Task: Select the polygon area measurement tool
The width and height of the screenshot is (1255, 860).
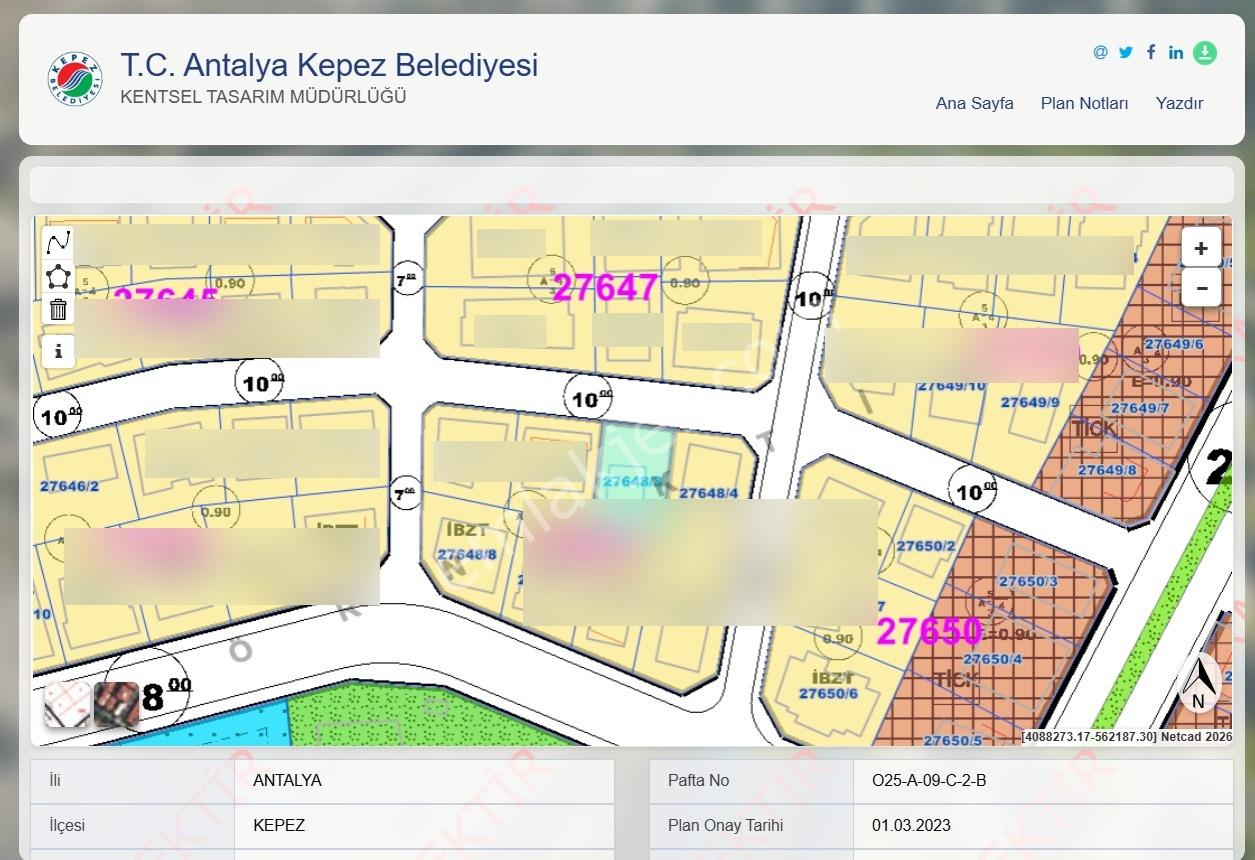Action: [59, 276]
